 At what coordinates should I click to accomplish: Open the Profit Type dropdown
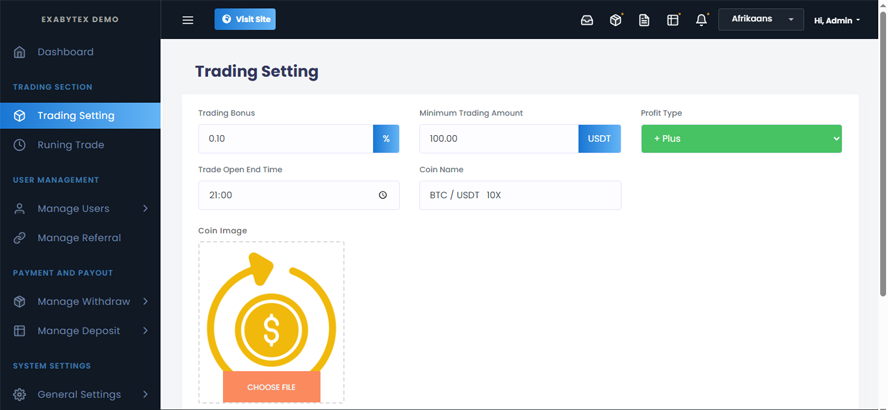click(x=741, y=139)
